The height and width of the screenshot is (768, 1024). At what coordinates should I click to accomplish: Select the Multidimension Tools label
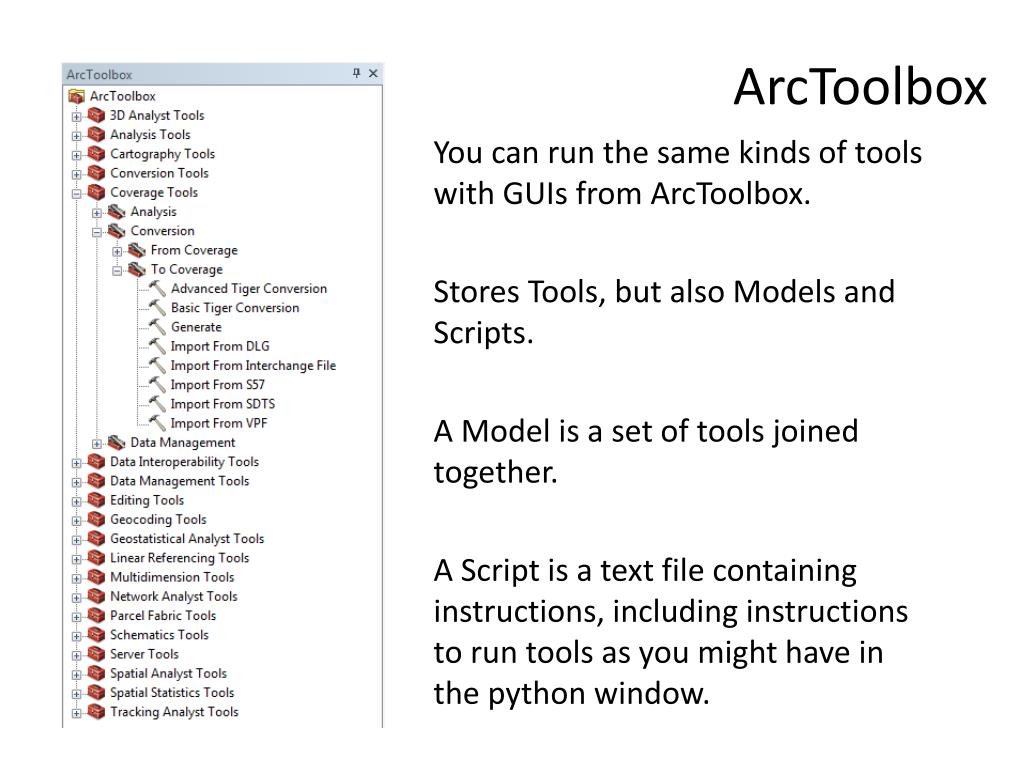click(172, 577)
